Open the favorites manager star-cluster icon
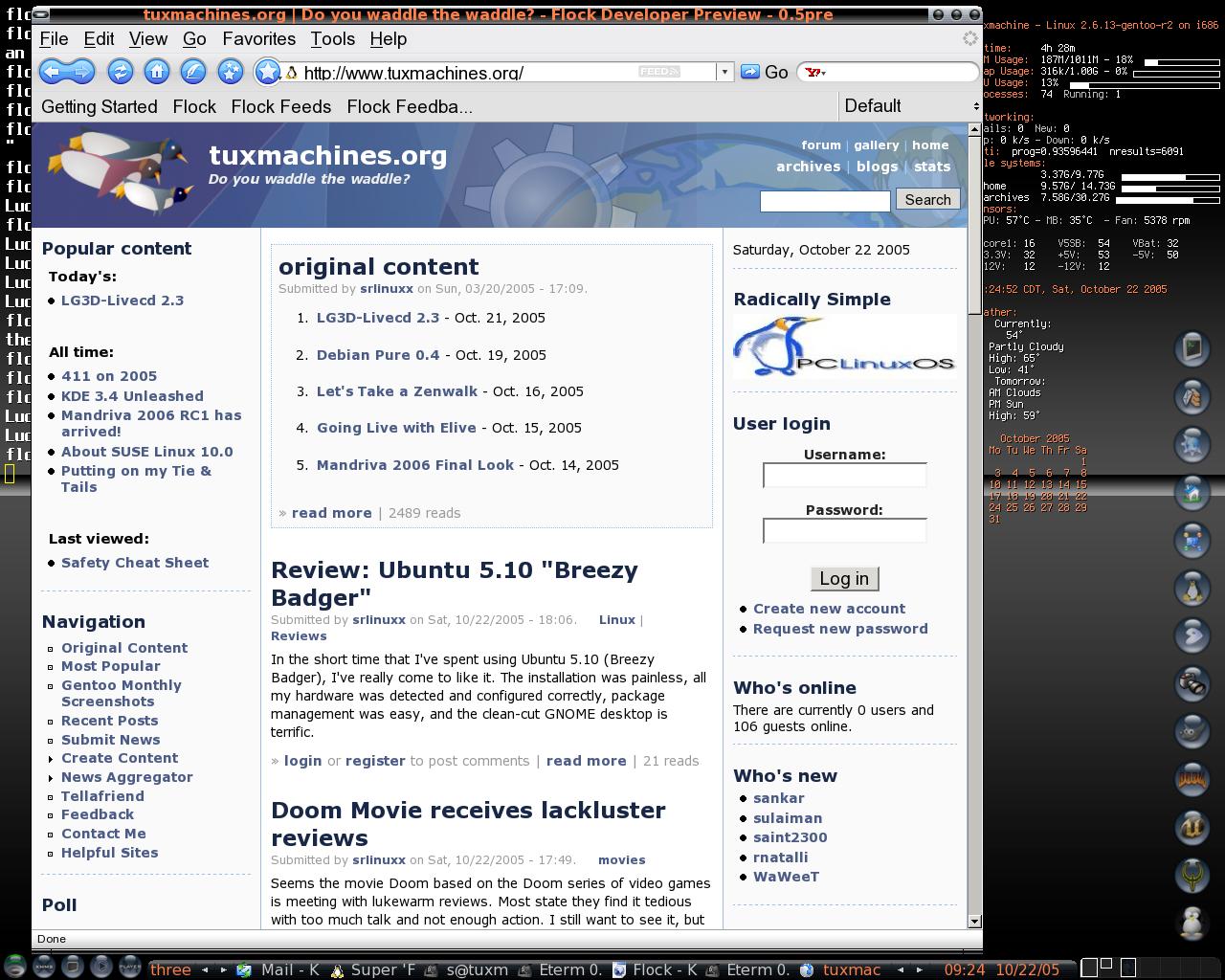 pos(231,72)
